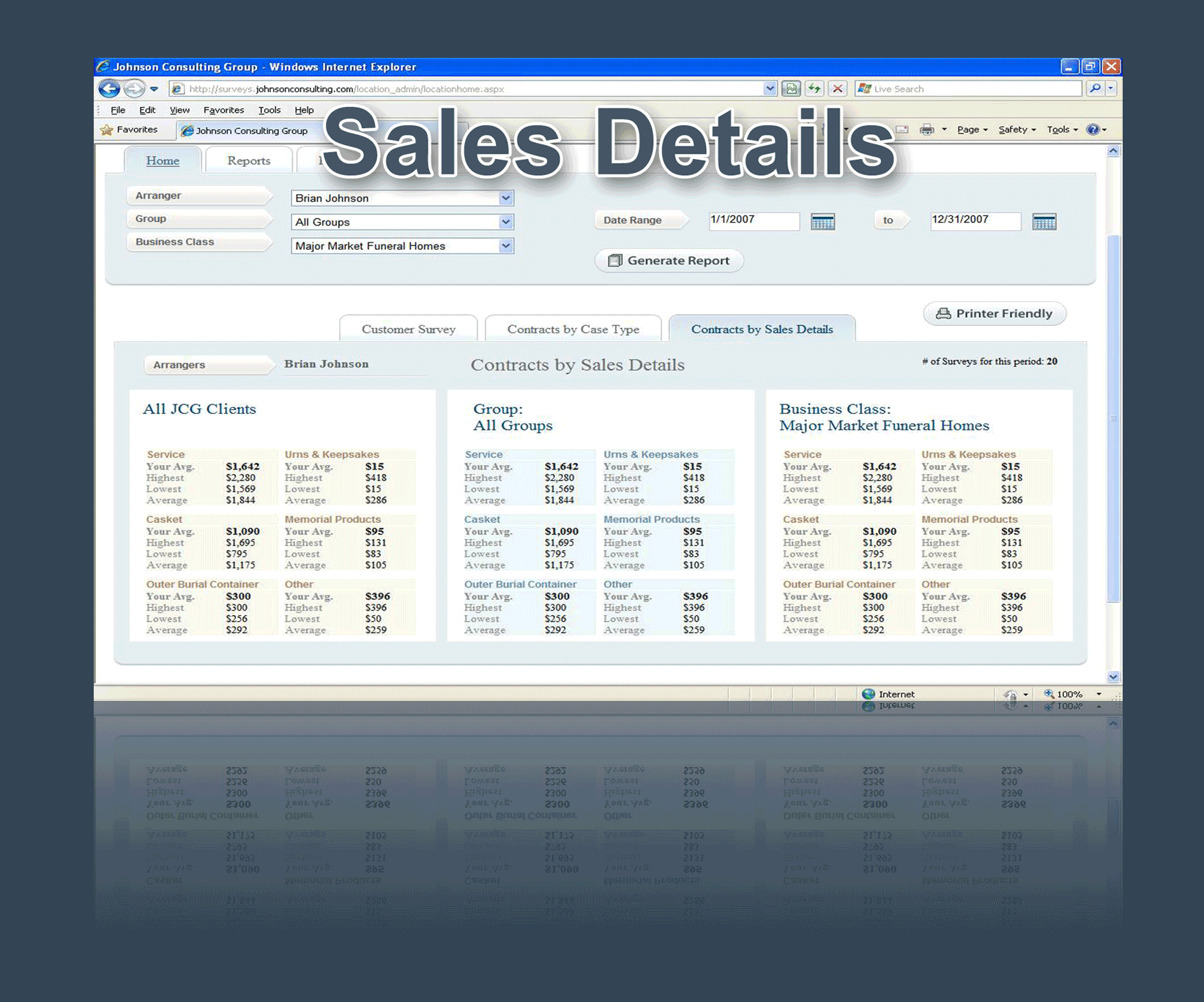Click the scrollbar down arrow
The width and height of the screenshot is (1204, 1002).
coord(1113,678)
